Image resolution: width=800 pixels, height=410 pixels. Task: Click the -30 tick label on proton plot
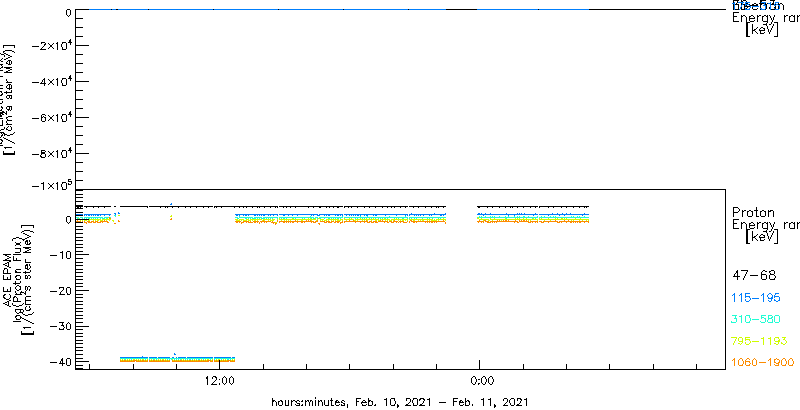[61, 326]
